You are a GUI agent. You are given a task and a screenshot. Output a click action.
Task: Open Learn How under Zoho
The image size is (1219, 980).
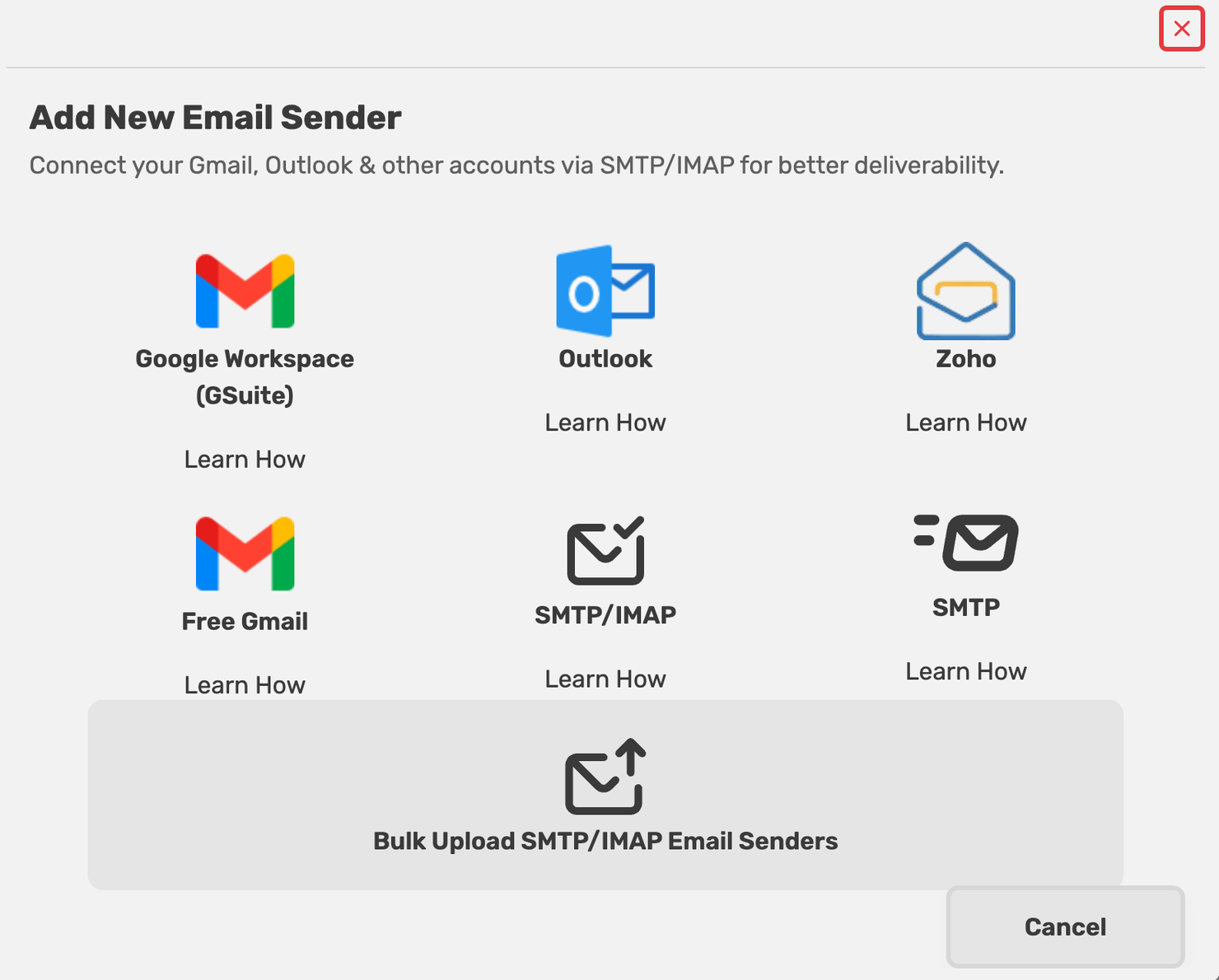(x=966, y=422)
